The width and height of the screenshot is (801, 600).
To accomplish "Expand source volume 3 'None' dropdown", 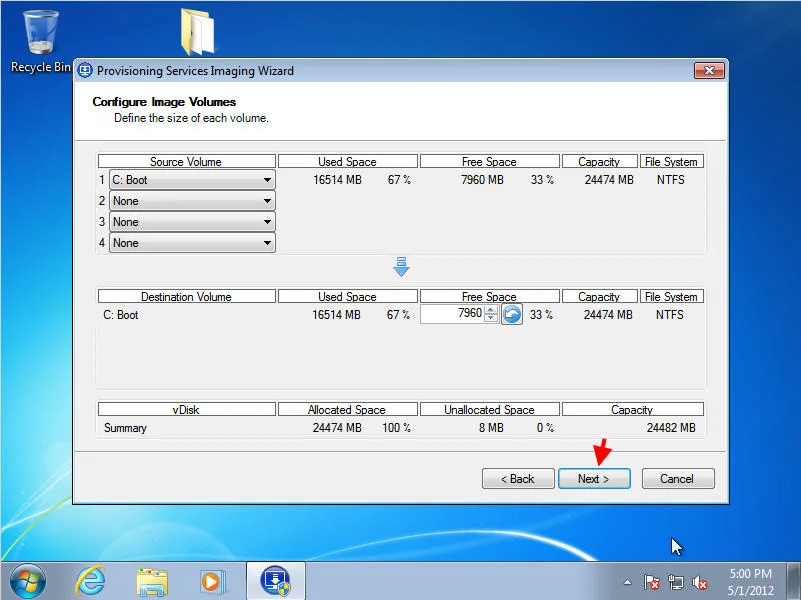I will click(192, 222).
